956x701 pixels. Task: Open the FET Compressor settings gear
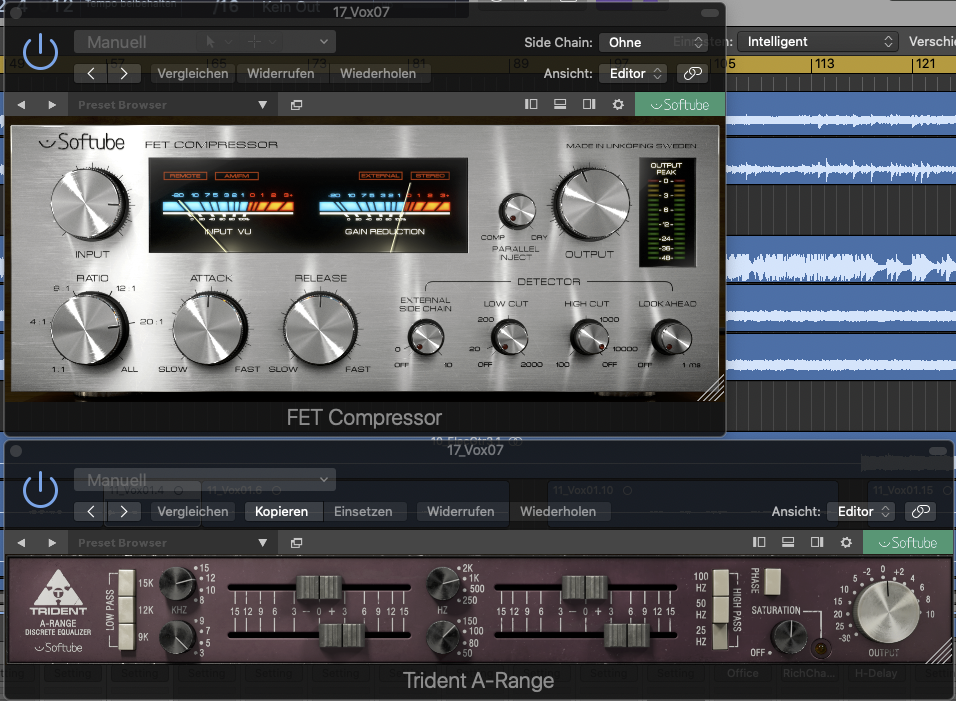click(618, 105)
